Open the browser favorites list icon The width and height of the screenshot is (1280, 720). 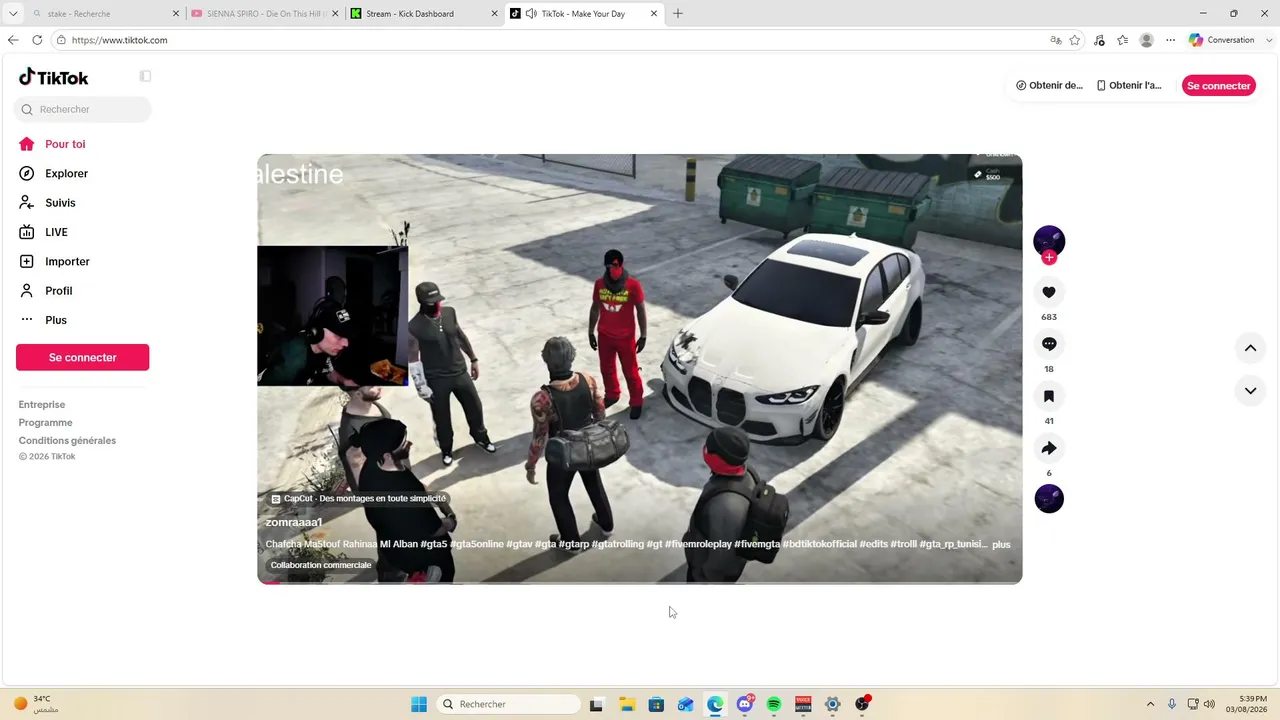(1122, 40)
